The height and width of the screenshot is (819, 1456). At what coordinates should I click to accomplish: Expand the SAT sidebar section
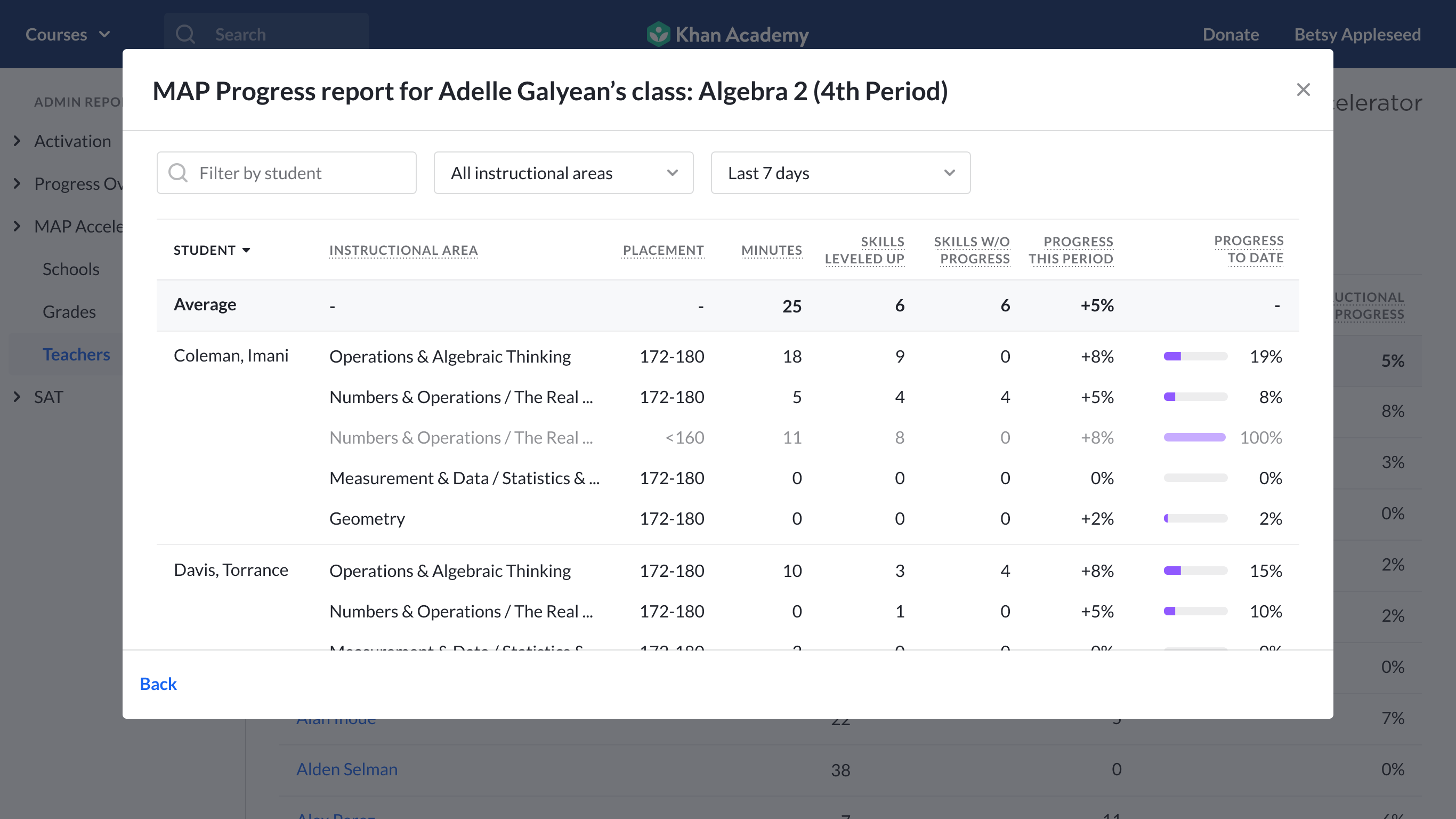click(17, 397)
